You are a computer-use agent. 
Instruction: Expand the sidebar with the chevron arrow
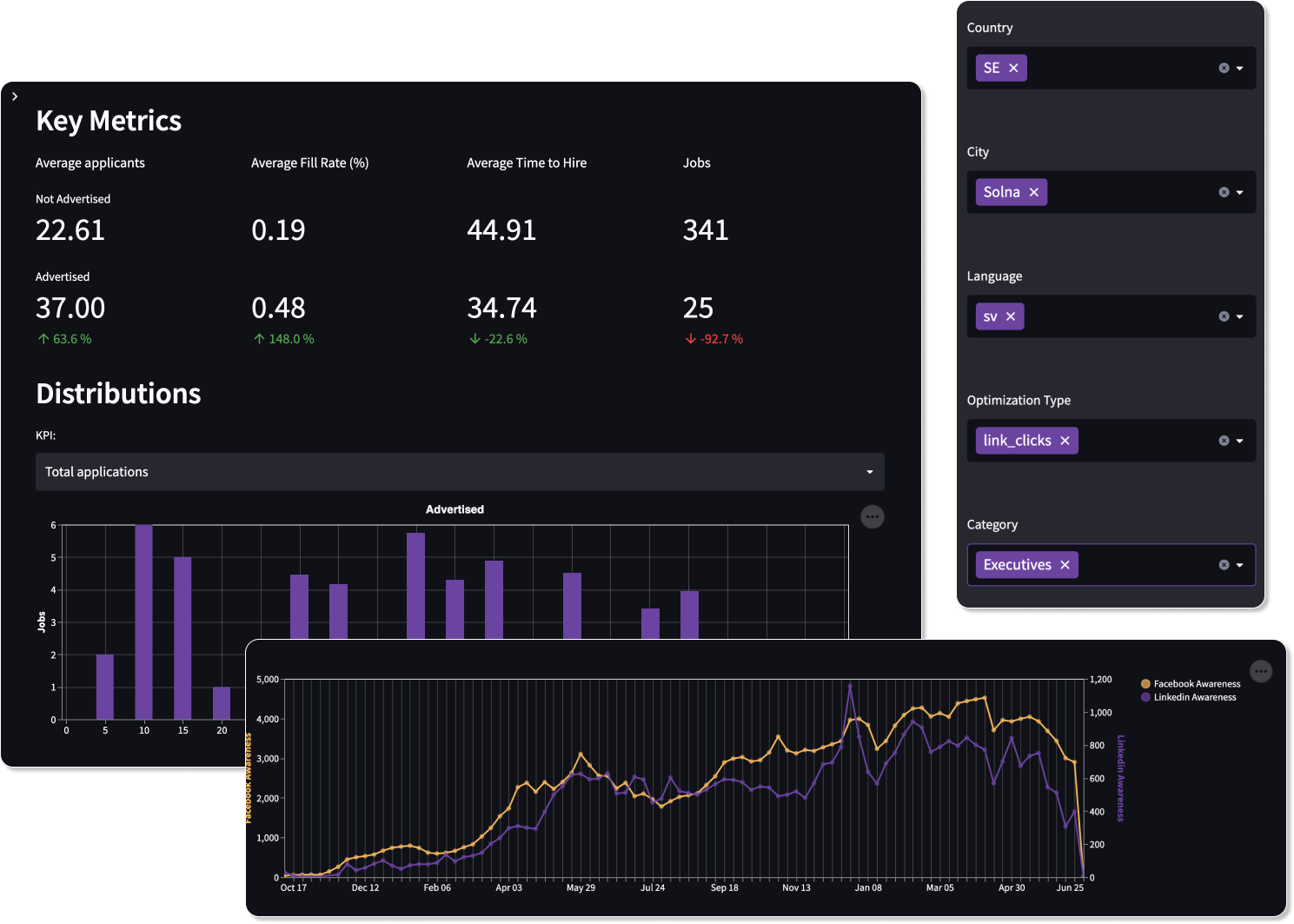pos(15,96)
